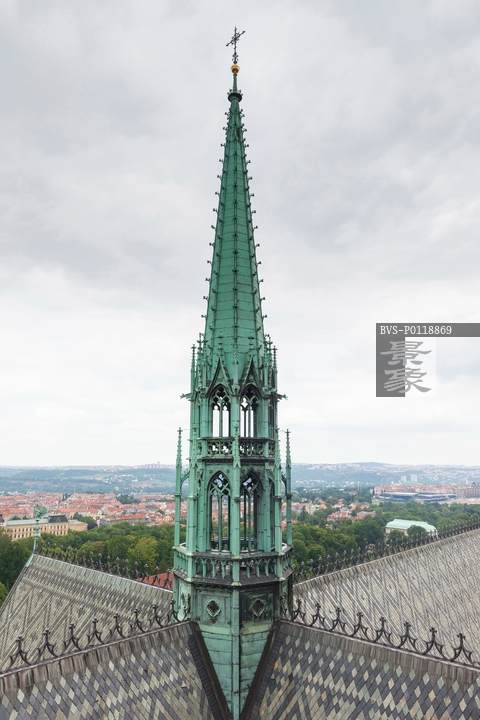Click the tall left pinnacle beside the spire
Viewport: 480px width, 720px height.
(179, 489)
